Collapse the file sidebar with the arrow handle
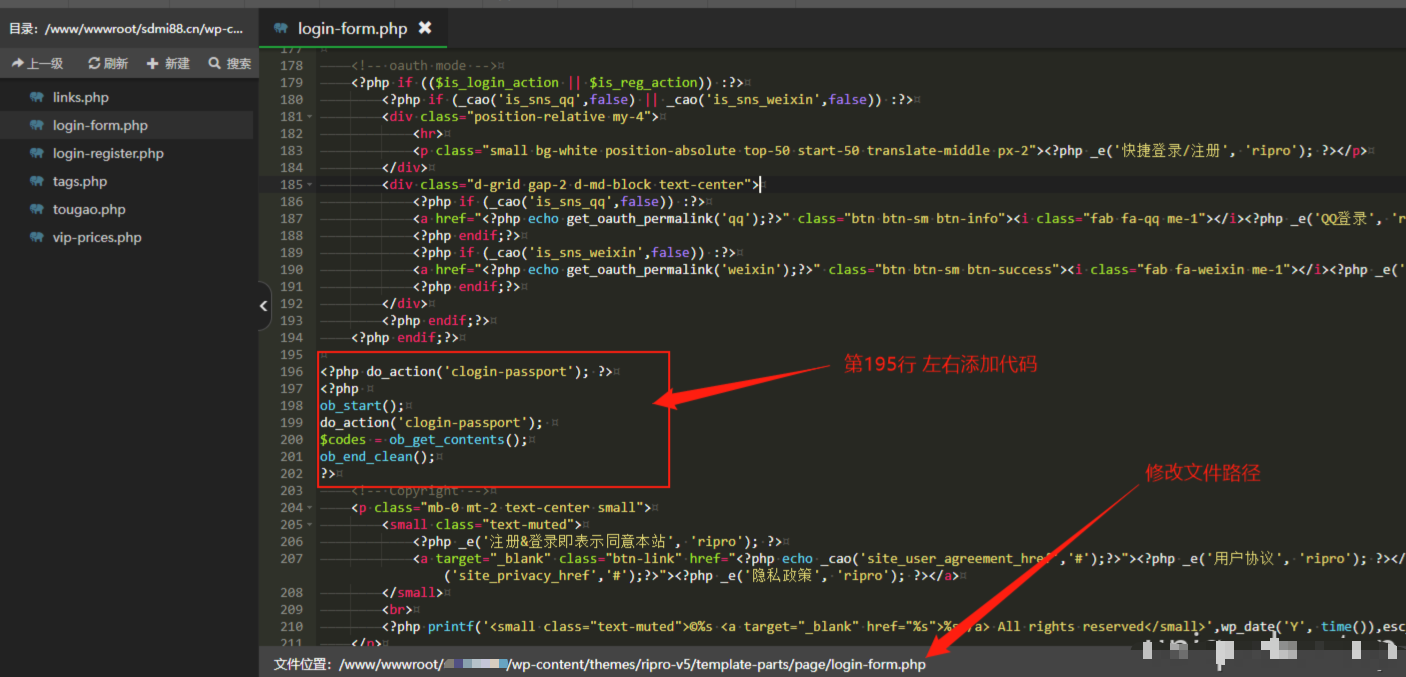This screenshot has width=1406, height=677. (x=264, y=306)
